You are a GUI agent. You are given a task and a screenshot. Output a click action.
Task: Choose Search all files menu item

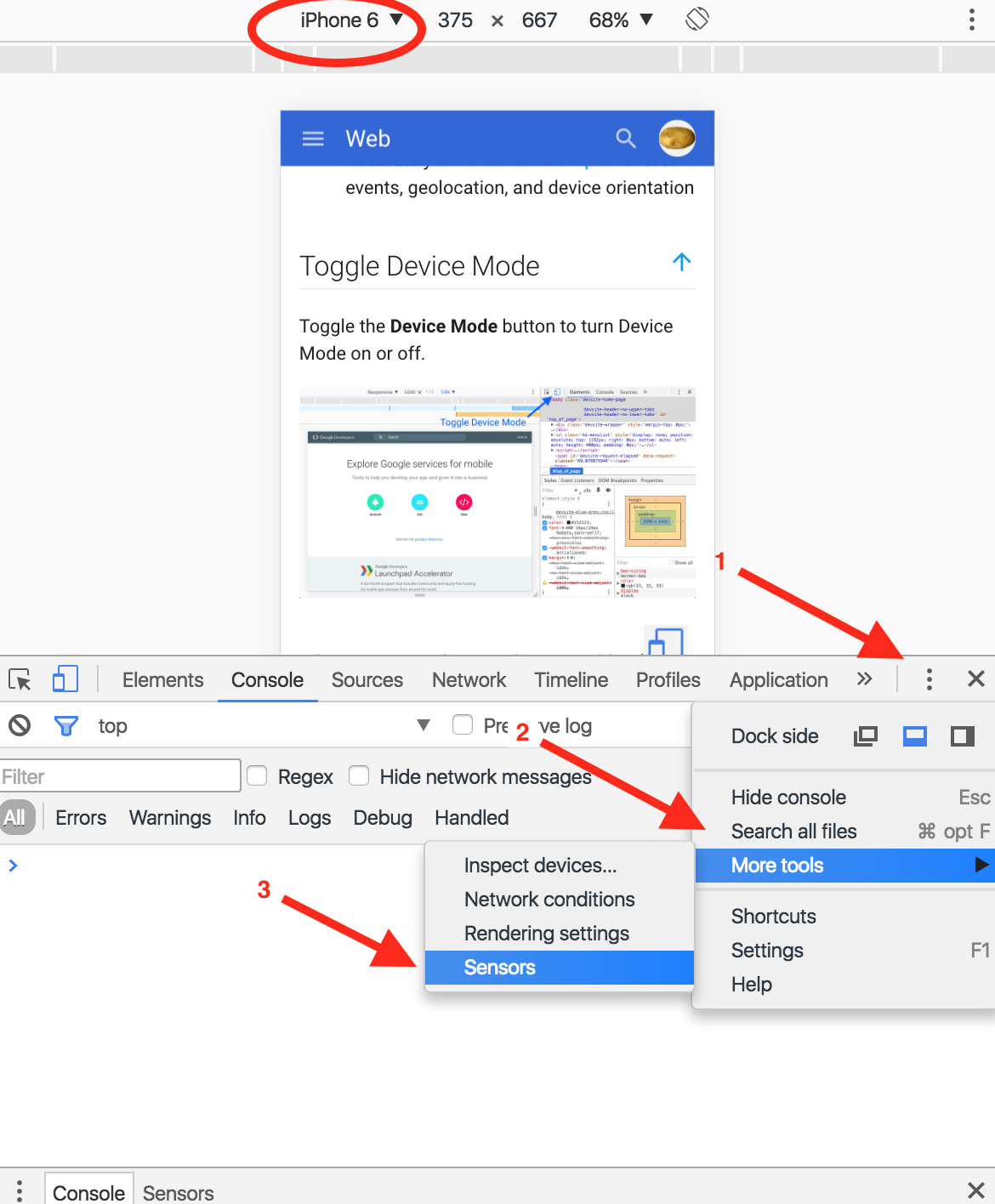(844, 832)
